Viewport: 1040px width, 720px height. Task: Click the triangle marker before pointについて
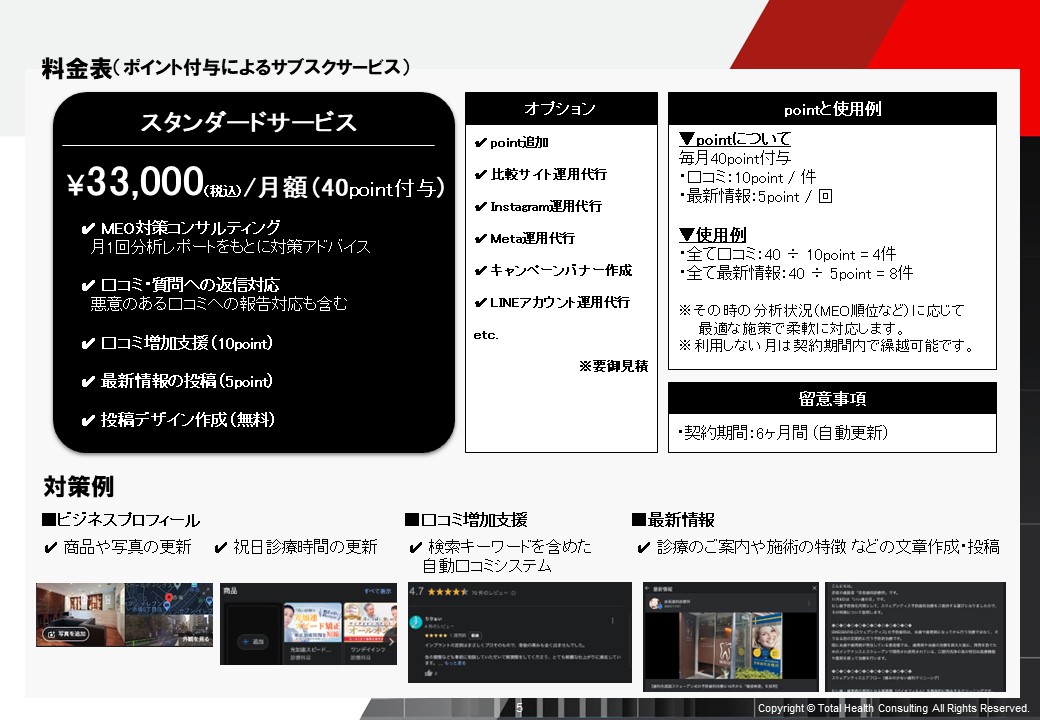(686, 139)
